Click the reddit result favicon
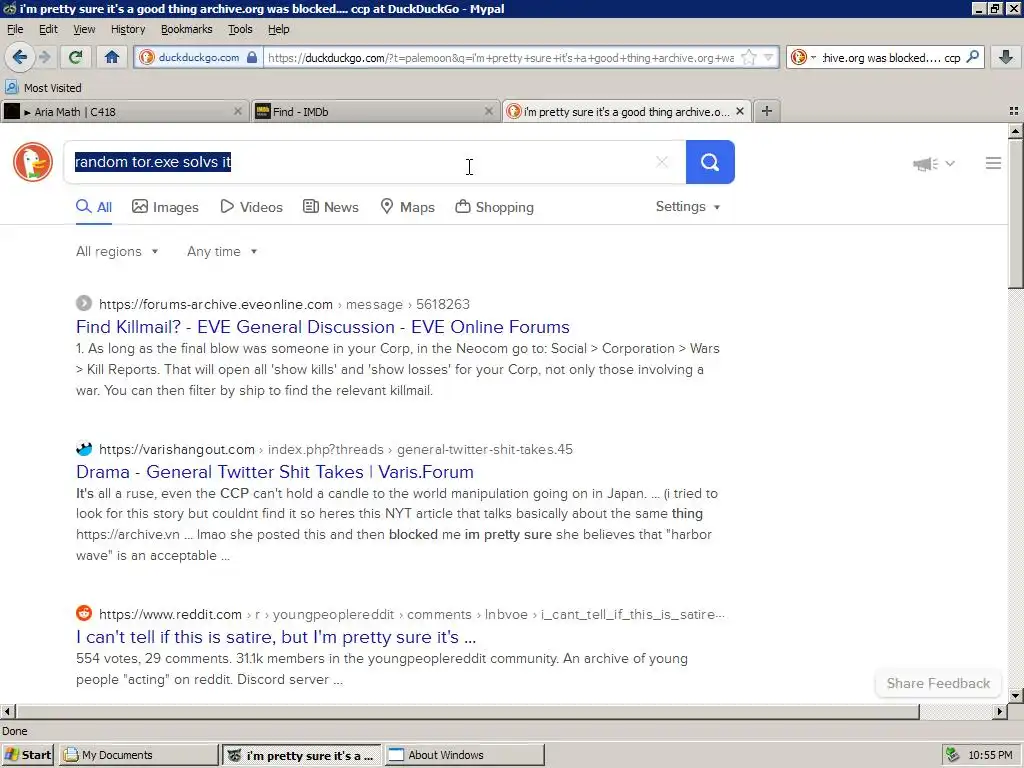 coord(84,614)
